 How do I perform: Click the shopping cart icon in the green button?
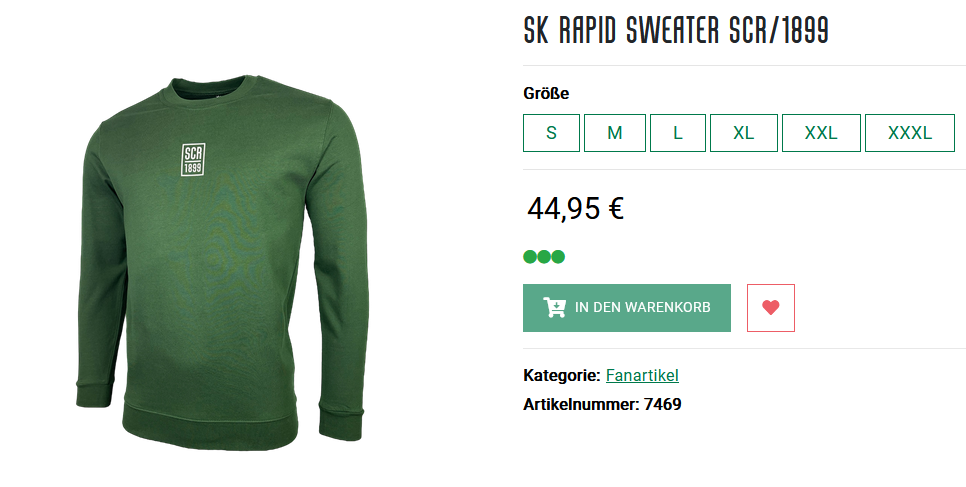[554, 307]
